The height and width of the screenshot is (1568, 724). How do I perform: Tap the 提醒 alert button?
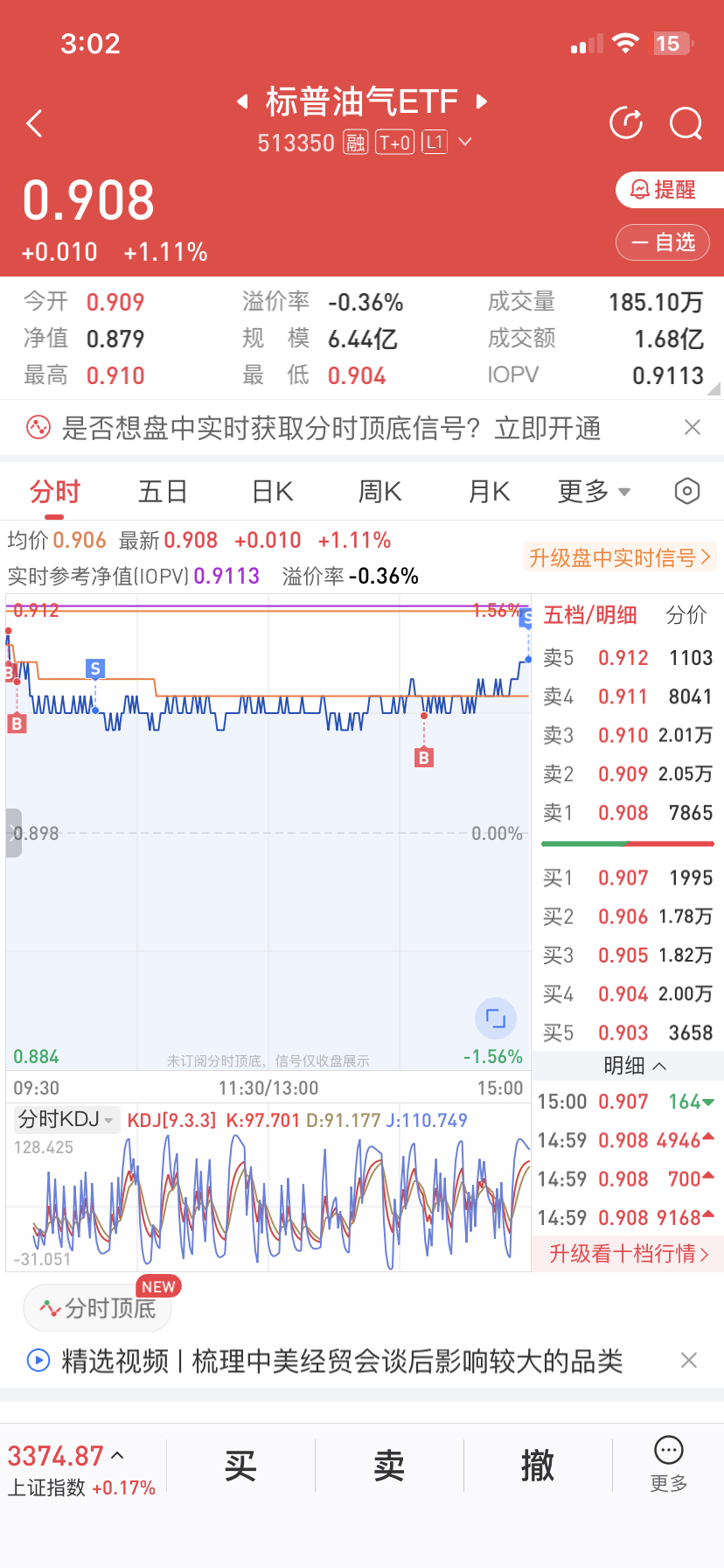(670, 190)
